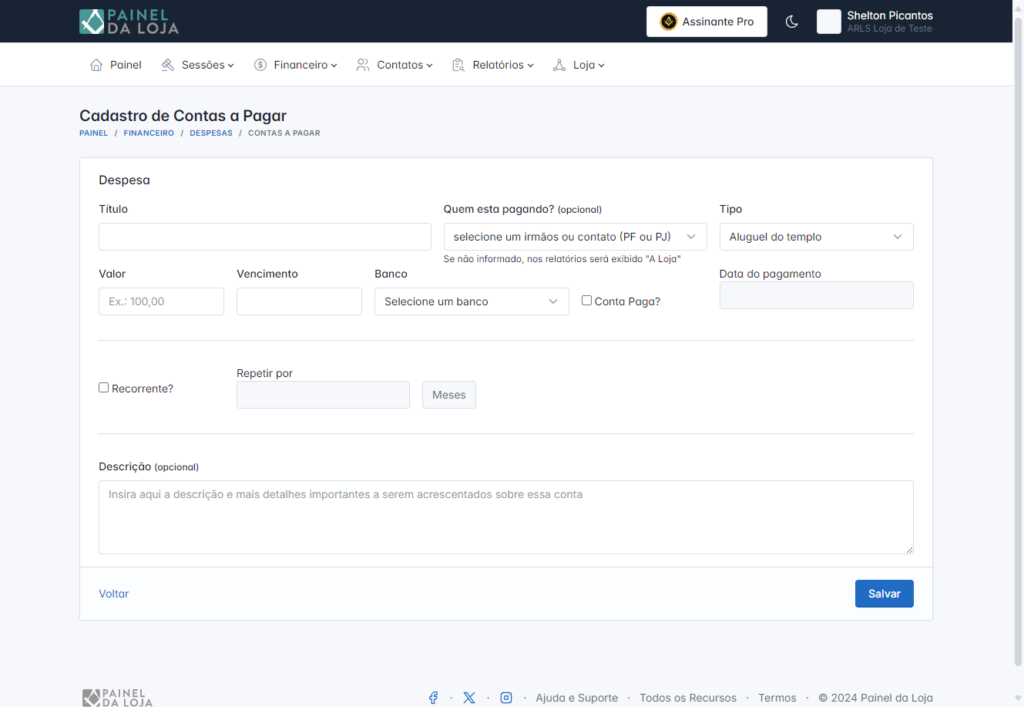Image resolution: width=1024 pixels, height=707 pixels.
Task: Click the Título input field
Action: [264, 236]
